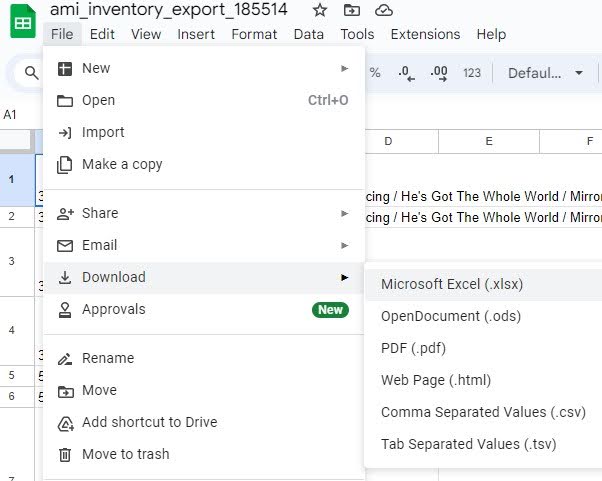Select Move to trash
Screen dimensions: 602x481
[203, 454]
